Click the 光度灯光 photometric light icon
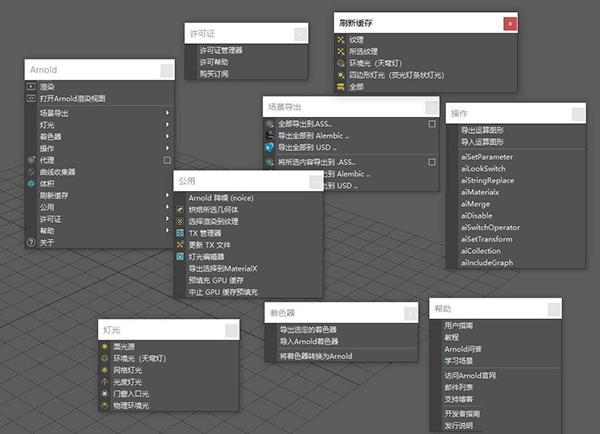This screenshot has width=600, height=434. (105, 382)
